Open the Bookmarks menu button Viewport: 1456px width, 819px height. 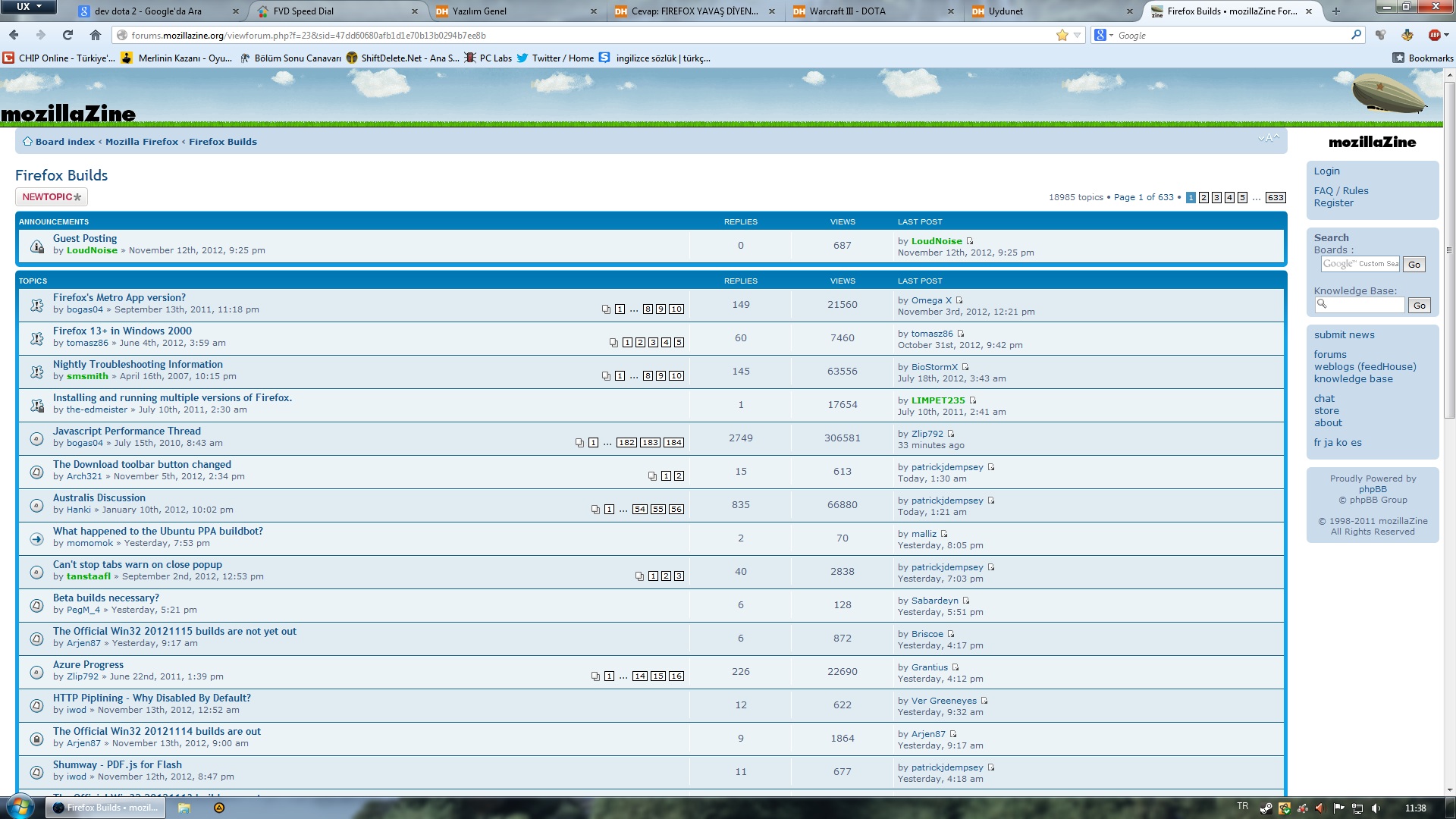point(1423,58)
